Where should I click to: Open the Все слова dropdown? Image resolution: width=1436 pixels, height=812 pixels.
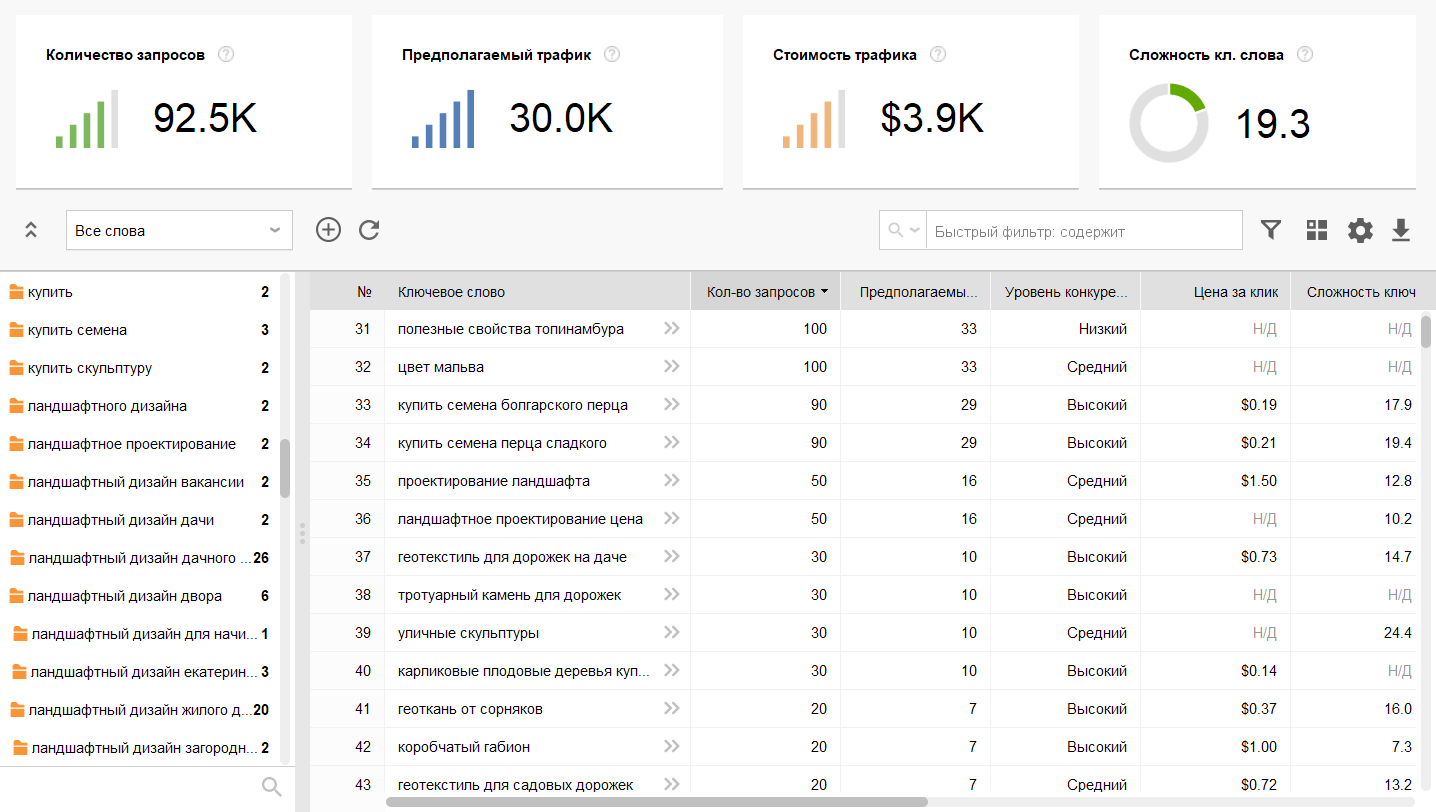(179, 230)
